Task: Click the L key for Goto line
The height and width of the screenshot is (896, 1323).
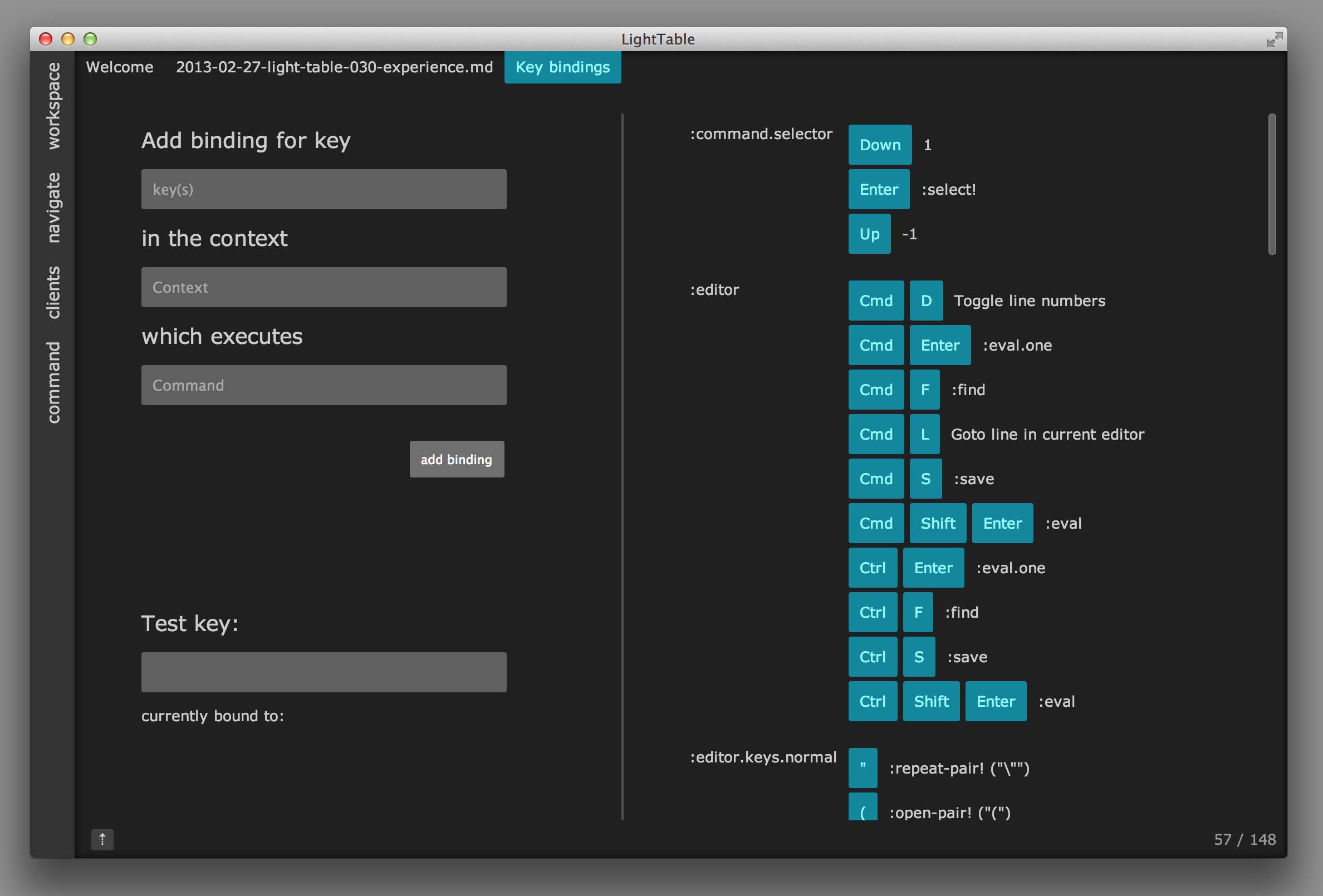Action: click(x=924, y=434)
